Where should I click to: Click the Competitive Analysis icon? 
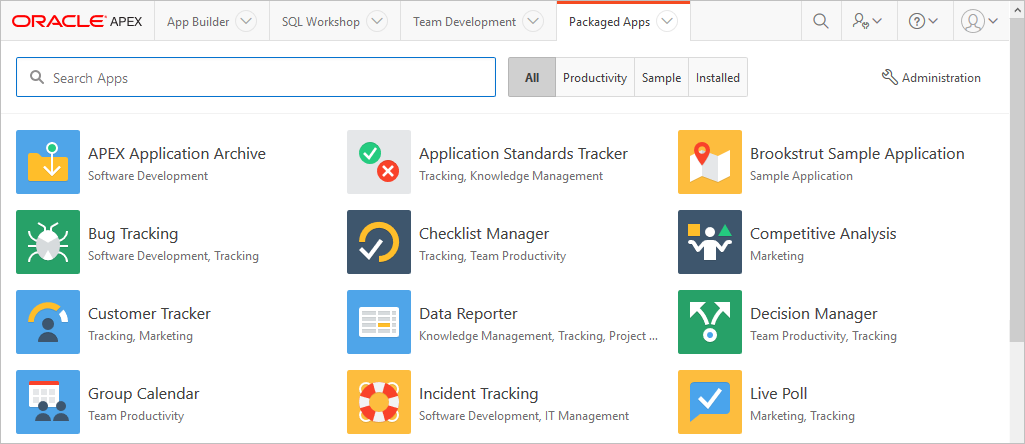click(710, 242)
